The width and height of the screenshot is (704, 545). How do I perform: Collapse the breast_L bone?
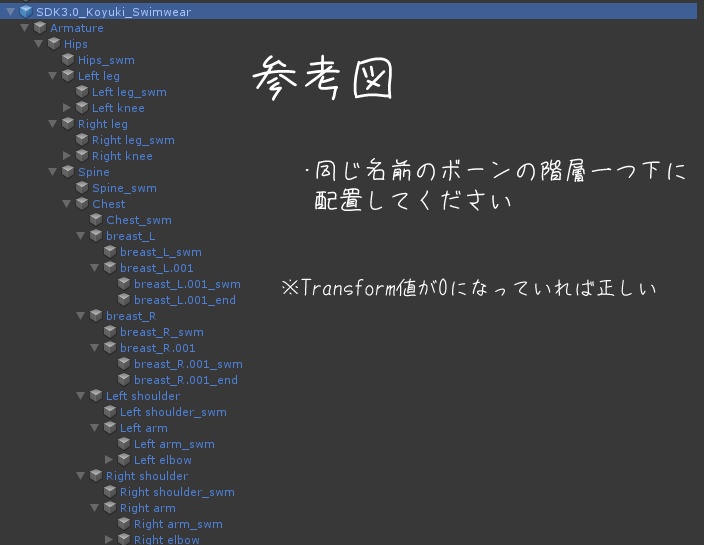(x=81, y=236)
